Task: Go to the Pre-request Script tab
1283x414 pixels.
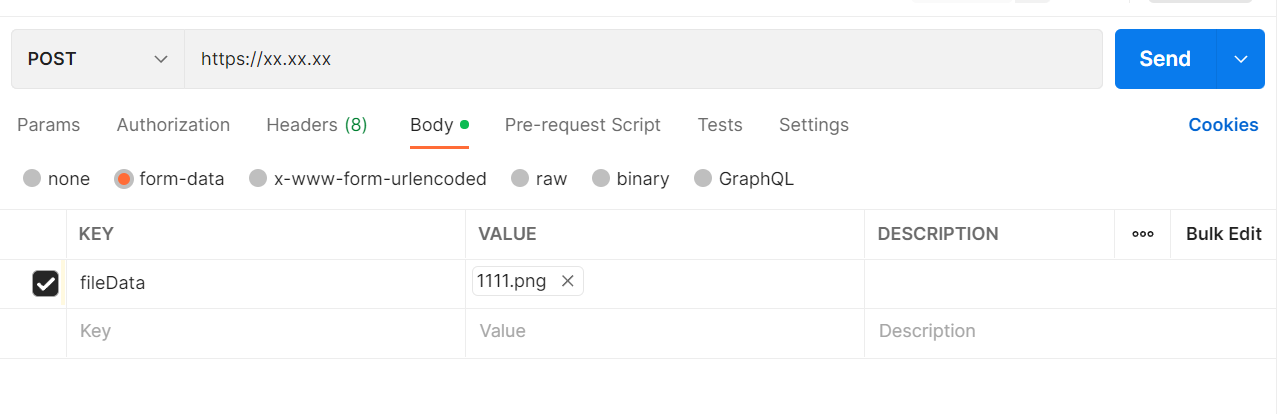Action: pyautogui.click(x=583, y=125)
